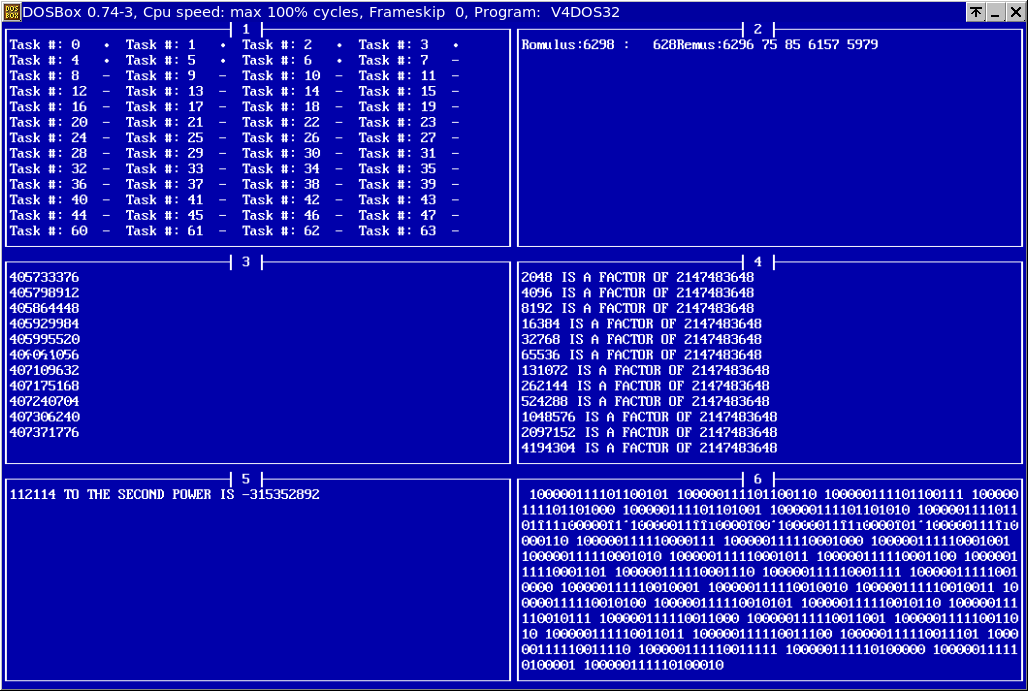Click the 112114 TO THE SECOND POWER line

[x=164, y=494]
